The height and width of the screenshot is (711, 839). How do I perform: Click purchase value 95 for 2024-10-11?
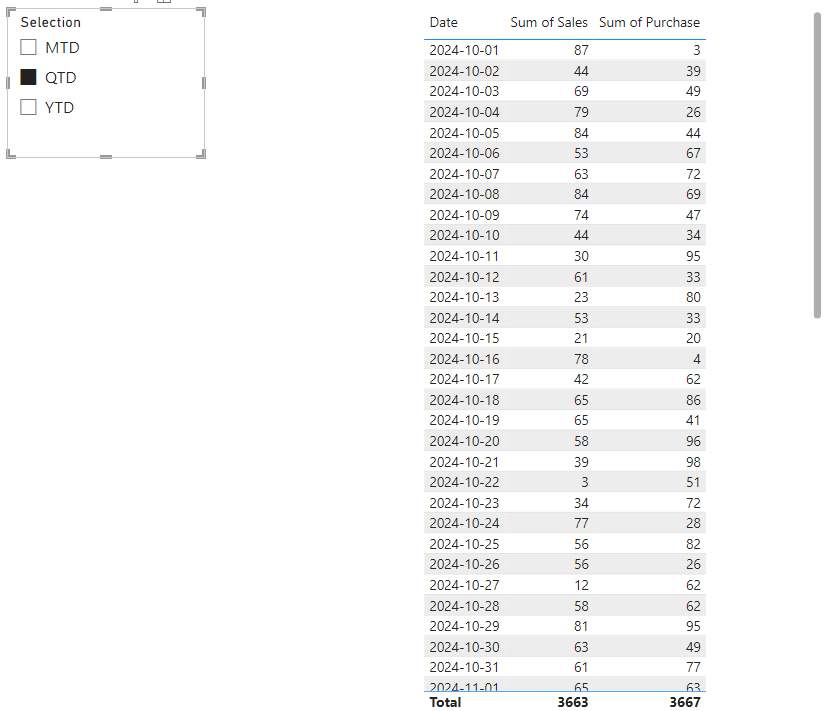point(693,256)
